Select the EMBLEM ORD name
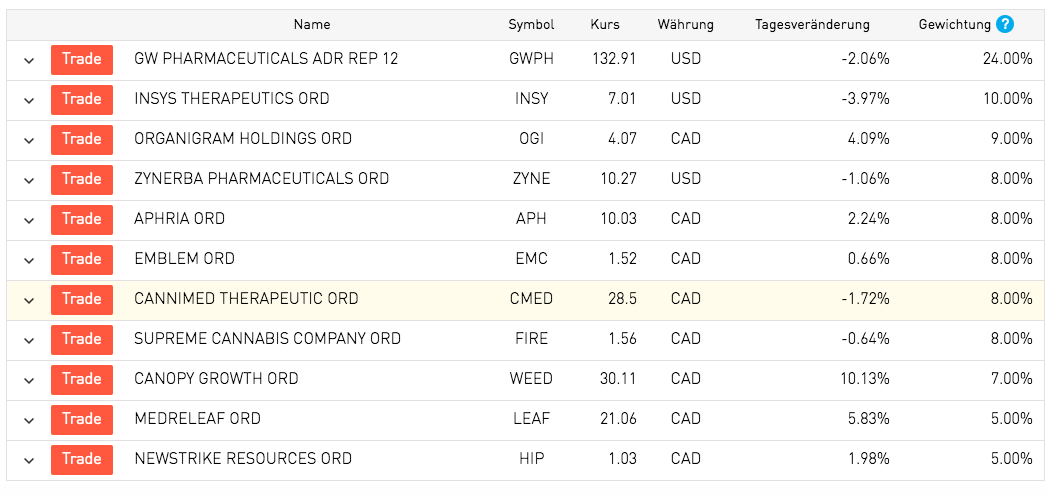The height and width of the screenshot is (494, 1053). click(185, 259)
